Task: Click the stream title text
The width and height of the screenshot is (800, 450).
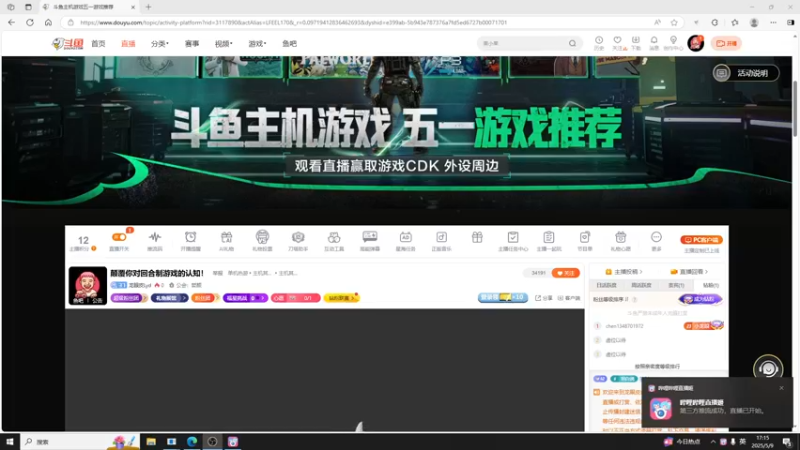Action: pos(157,273)
